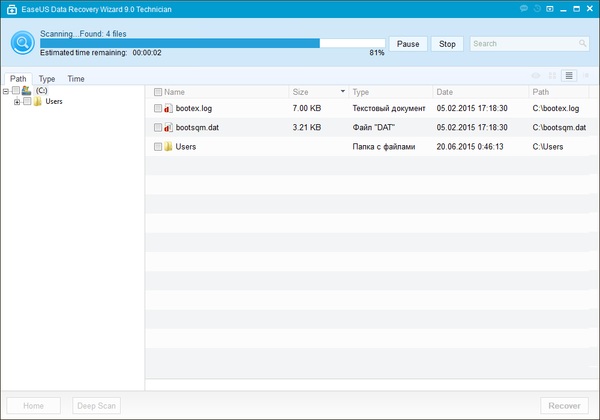Switch to the Type tab
This screenshot has width=600, height=420.
point(47,79)
